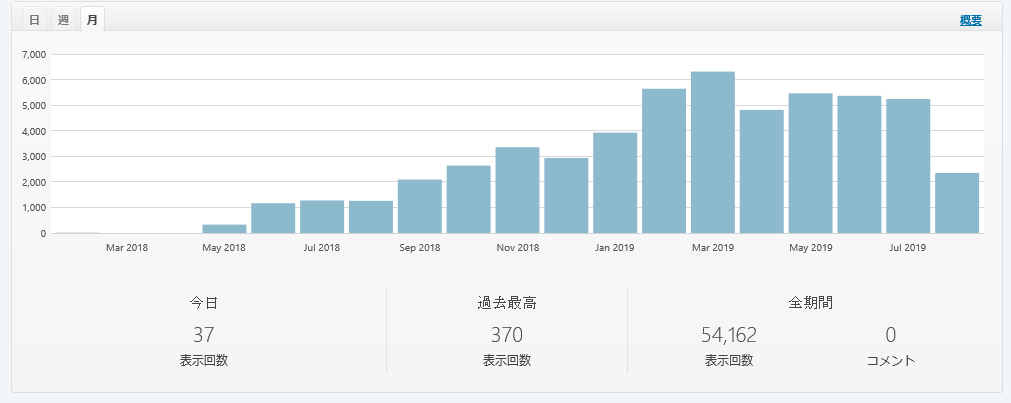The height and width of the screenshot is (403, 1011).
Task: Click the 'Mar 2018' axis label
Action: click(127, 248)
